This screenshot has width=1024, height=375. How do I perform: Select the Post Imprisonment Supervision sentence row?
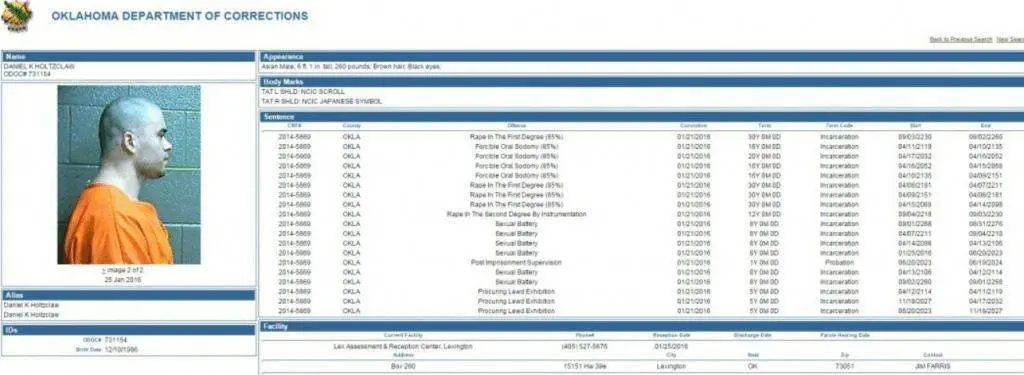[642, 263]
